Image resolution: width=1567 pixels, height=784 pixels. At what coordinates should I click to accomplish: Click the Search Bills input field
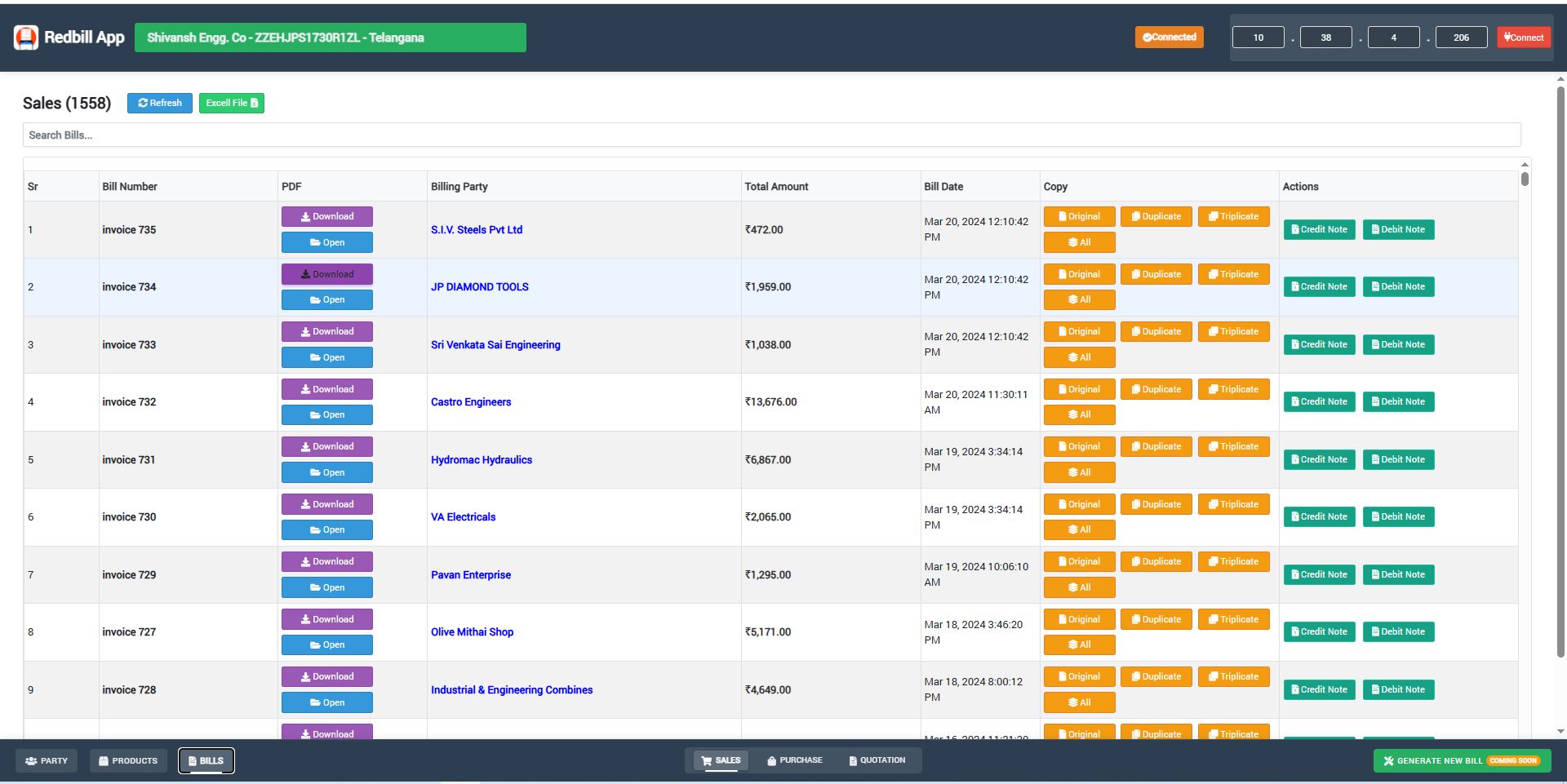point(771,135)
